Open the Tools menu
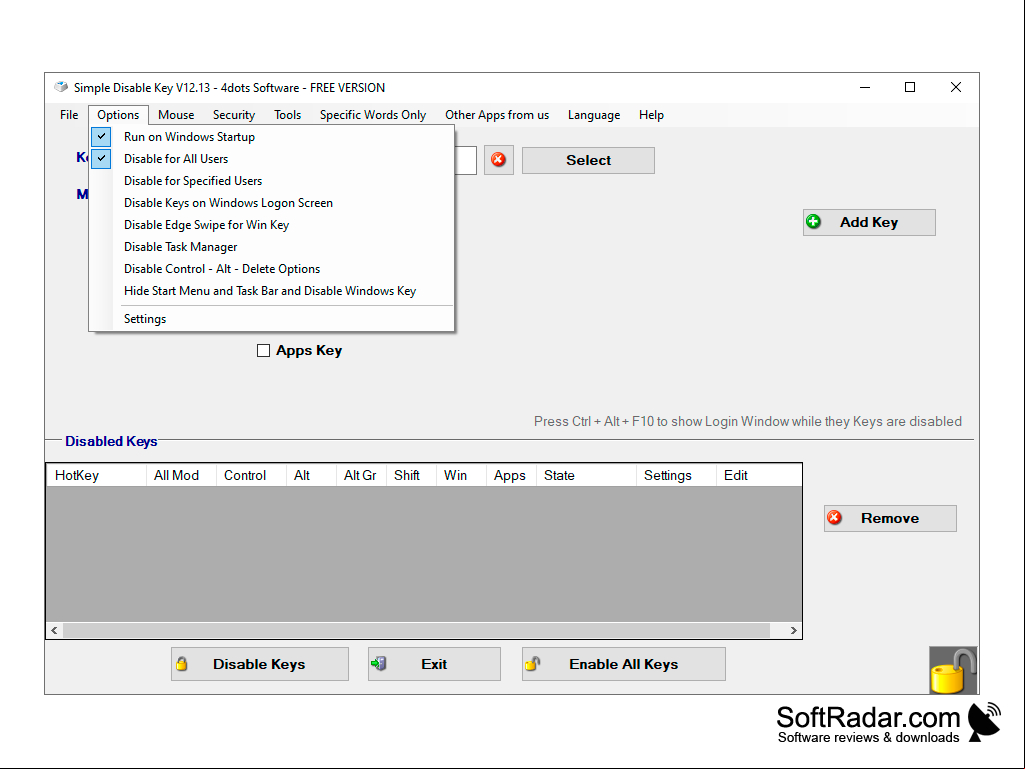The height and width of the screenshot is (769, 1025). pyautogui.click(x=287, y=115)
